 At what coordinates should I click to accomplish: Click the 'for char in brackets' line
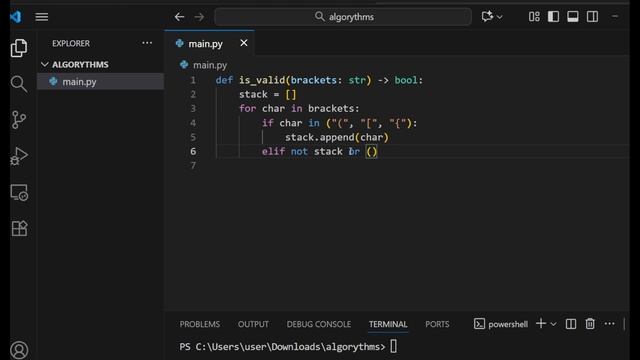click(299, 109)
